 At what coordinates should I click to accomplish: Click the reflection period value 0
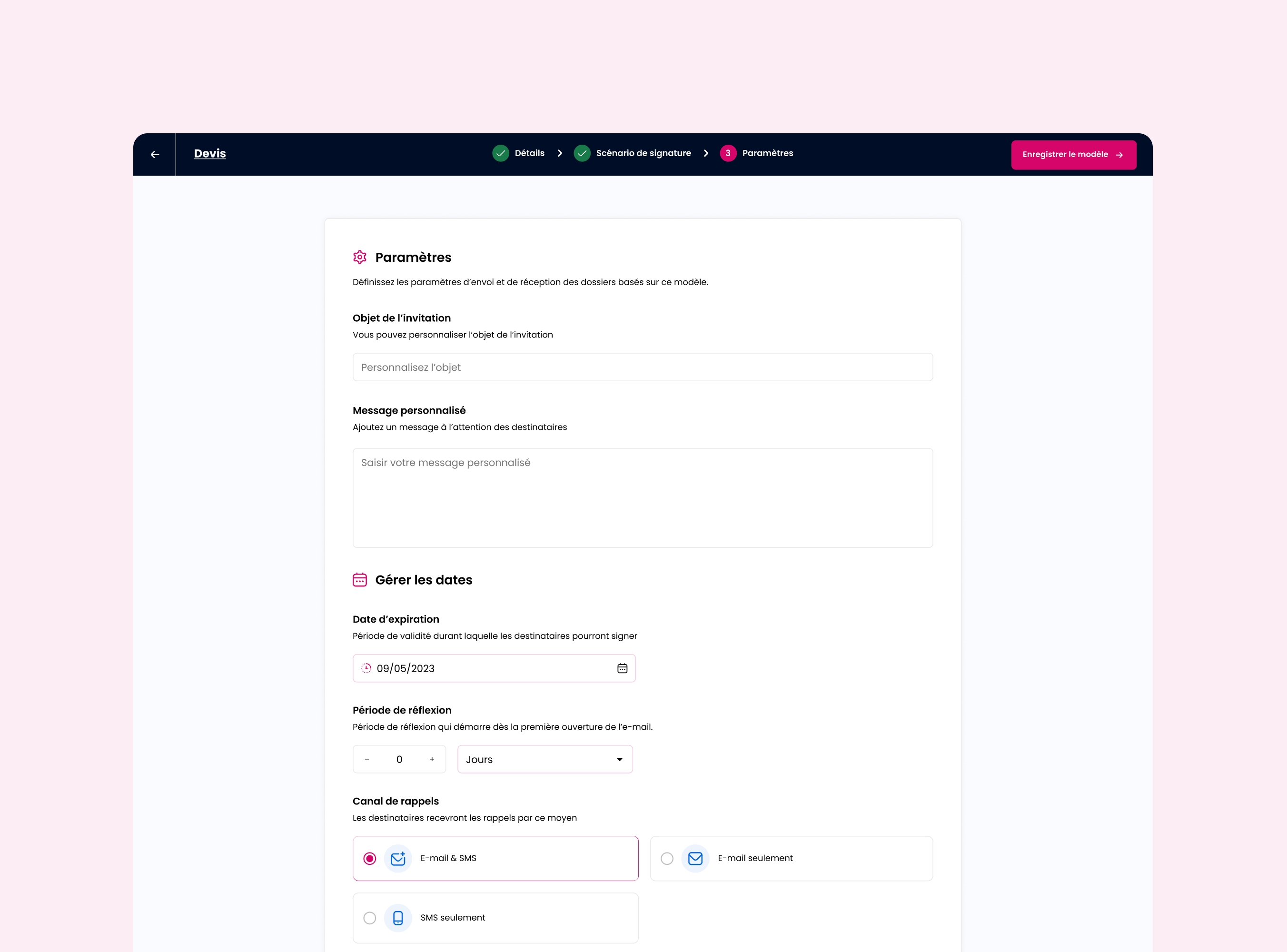coord(399,760)
